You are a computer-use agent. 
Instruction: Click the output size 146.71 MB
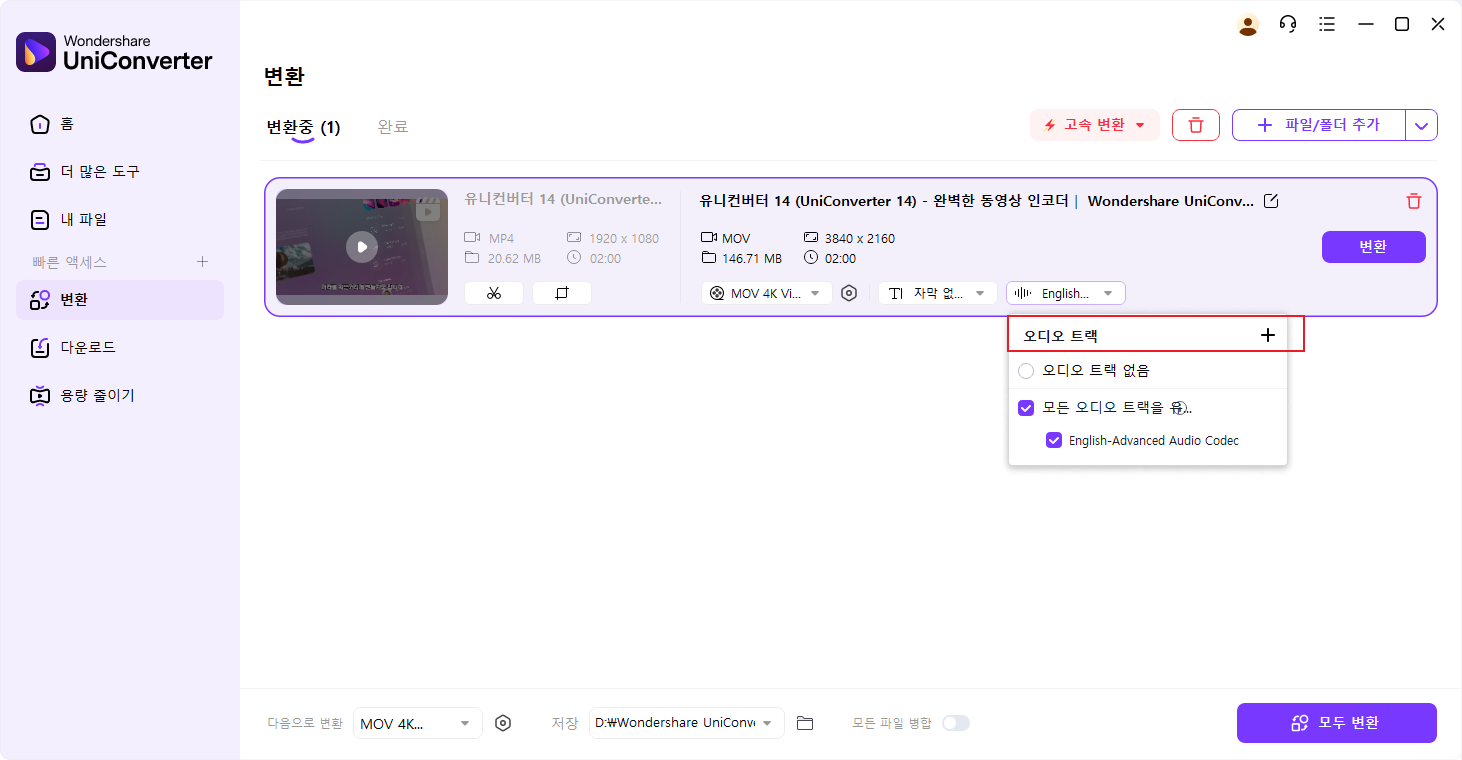pyautogui.click(x=752, y=258)
